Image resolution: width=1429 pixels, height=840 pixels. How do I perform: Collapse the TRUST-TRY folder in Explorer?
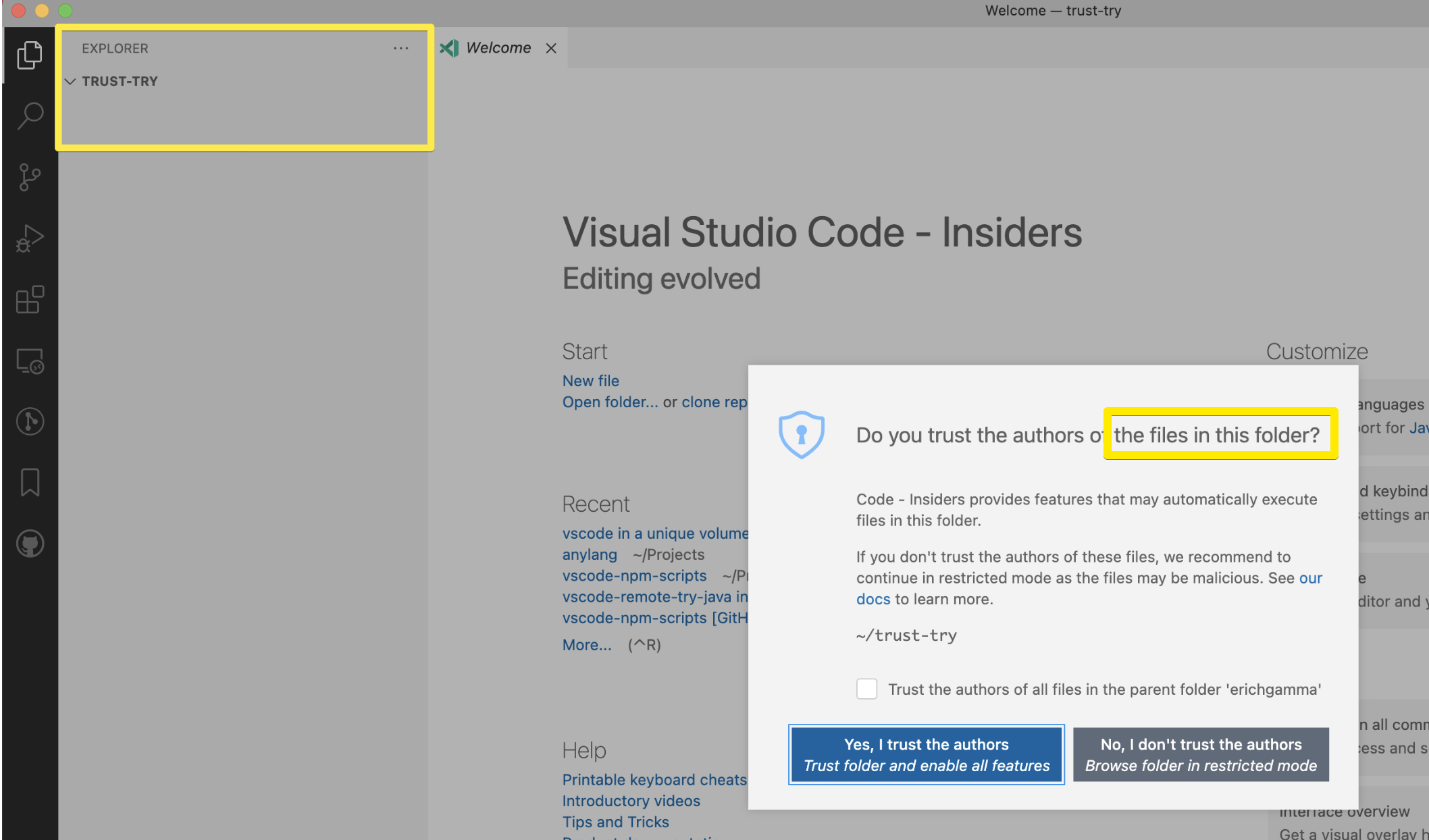(x=70, y=81)
